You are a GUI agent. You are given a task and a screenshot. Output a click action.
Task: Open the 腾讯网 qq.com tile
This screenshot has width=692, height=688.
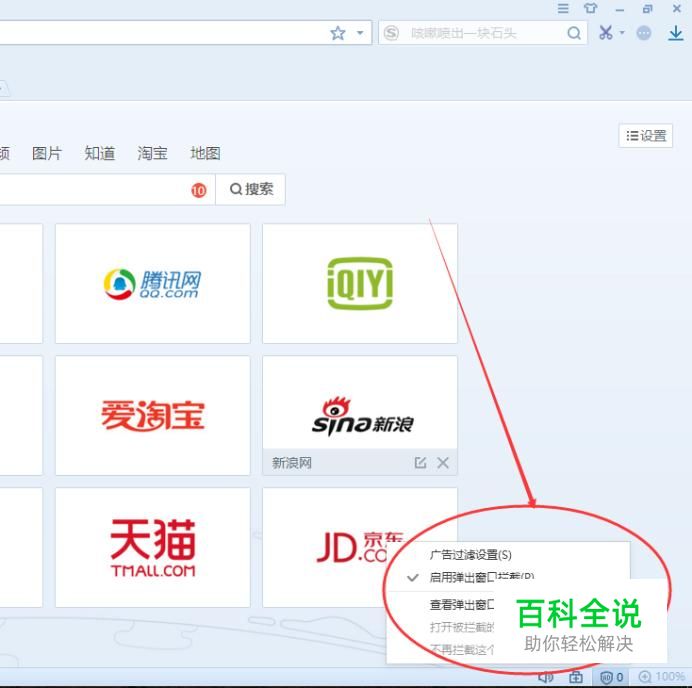click(x=153, y=283)
